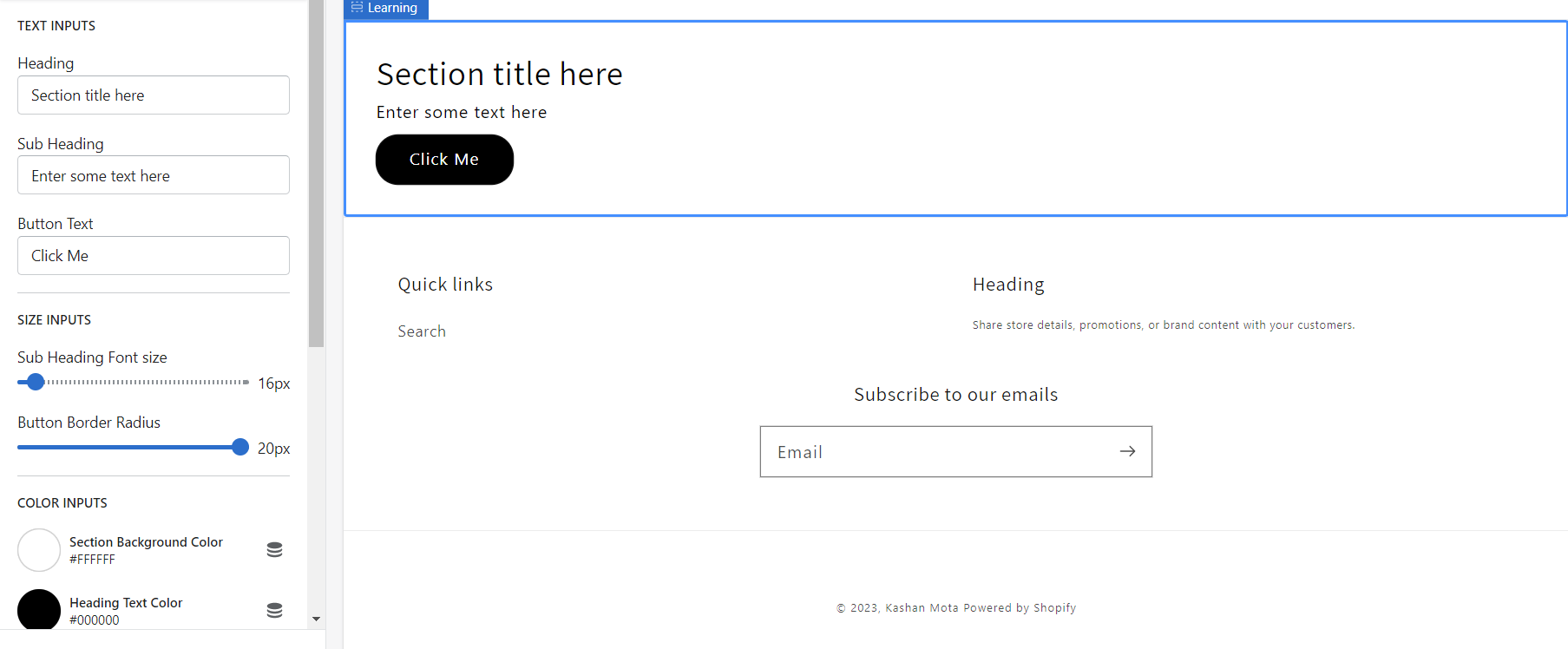Click the Section title here heading in preview
1568x649 pixels.
coord(499,74)
